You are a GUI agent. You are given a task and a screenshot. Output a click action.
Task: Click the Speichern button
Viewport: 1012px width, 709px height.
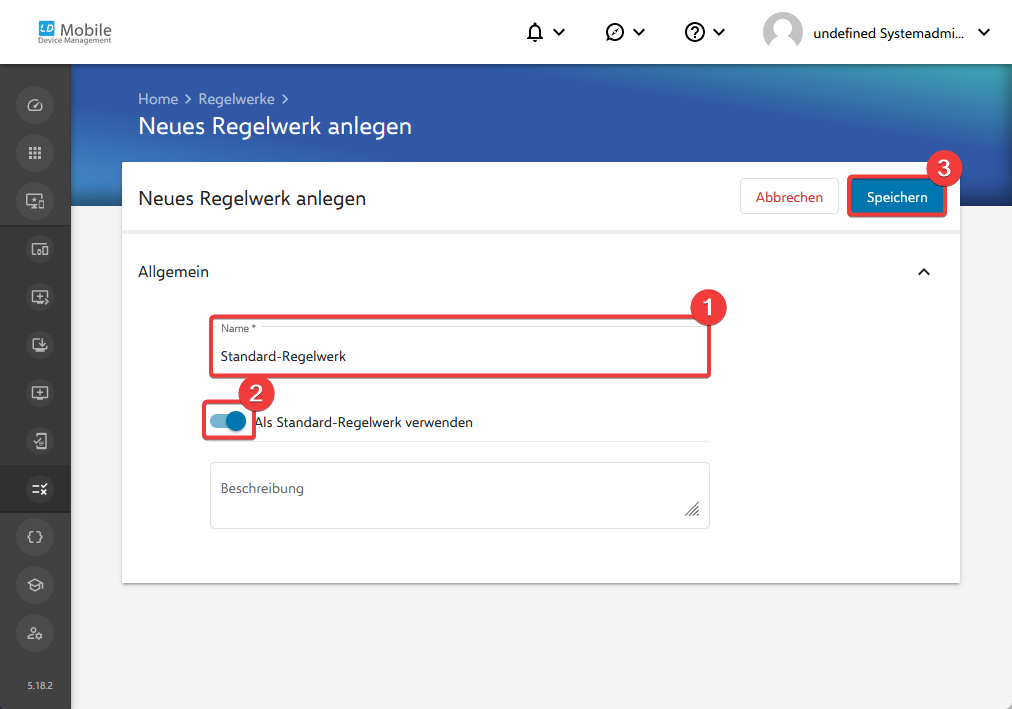896,197
